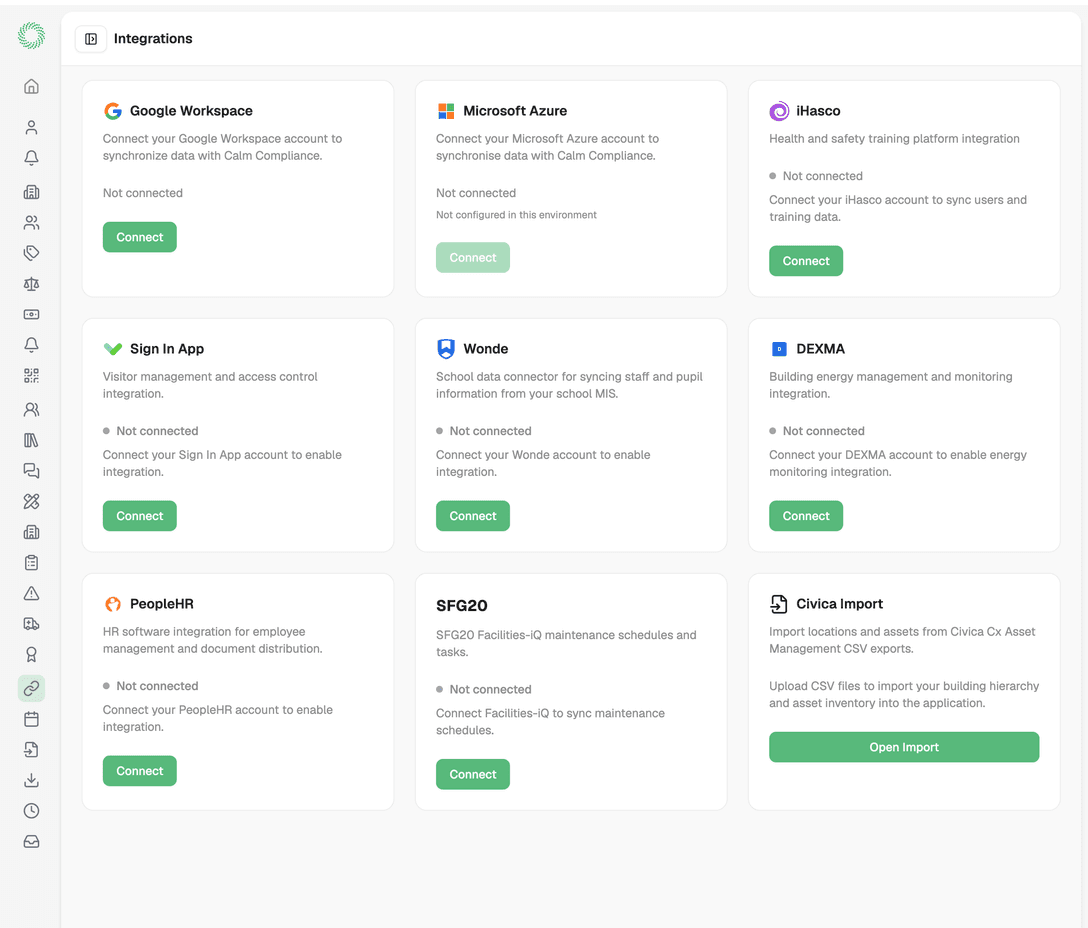Viewport: 1088px width, 928px height.
Task: Click the Microsoft Azure card heading
Action: [x=515, y=111]
